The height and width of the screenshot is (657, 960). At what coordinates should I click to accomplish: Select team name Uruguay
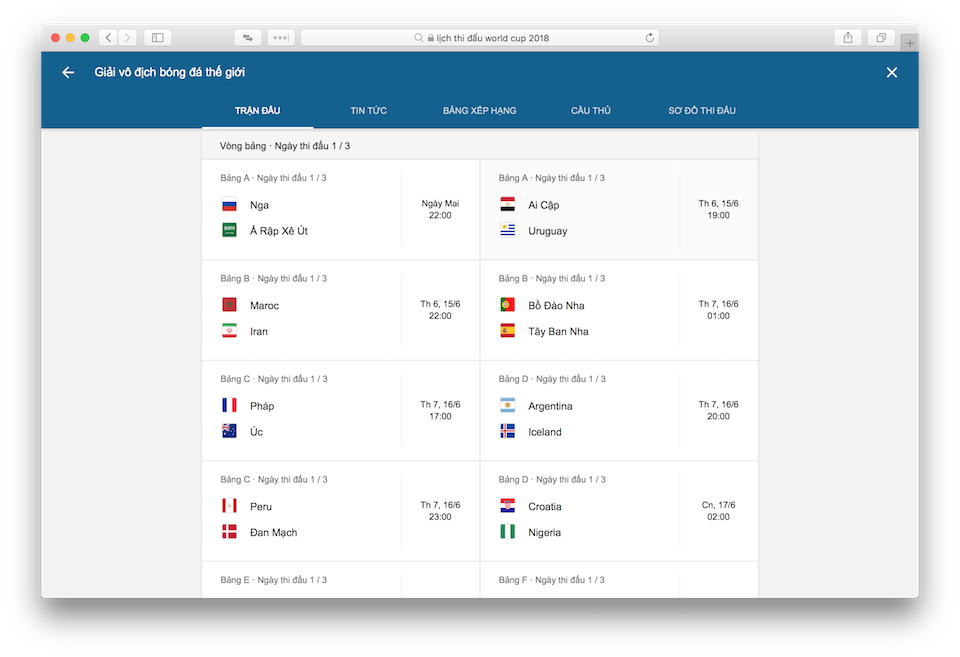548,231
